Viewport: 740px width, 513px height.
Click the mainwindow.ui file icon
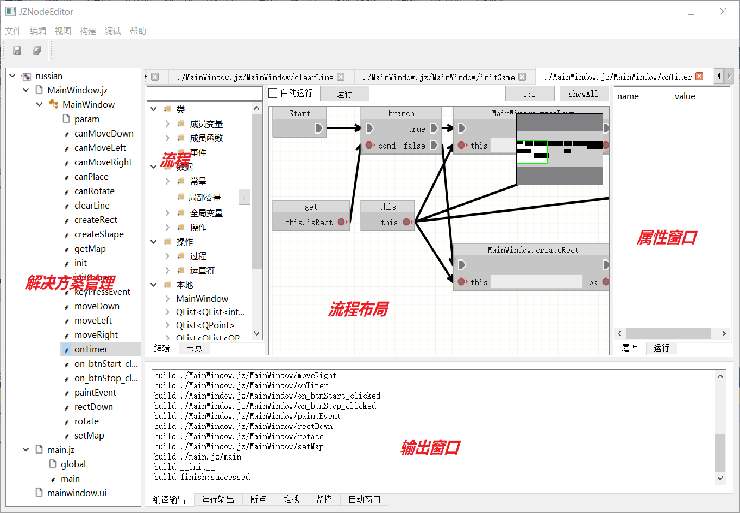(40, 492)
